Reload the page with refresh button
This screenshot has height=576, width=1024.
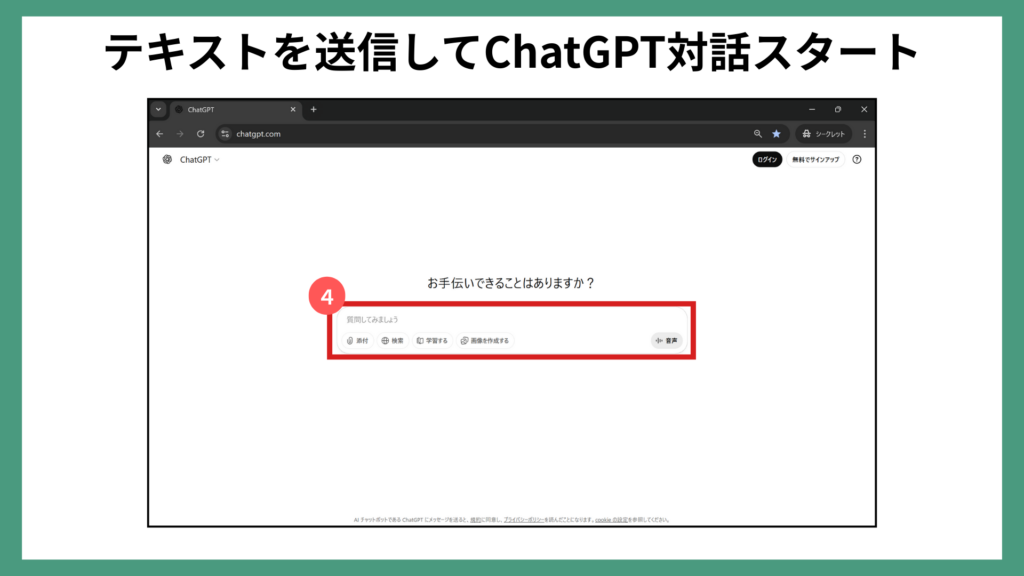(x=201, y=134)
